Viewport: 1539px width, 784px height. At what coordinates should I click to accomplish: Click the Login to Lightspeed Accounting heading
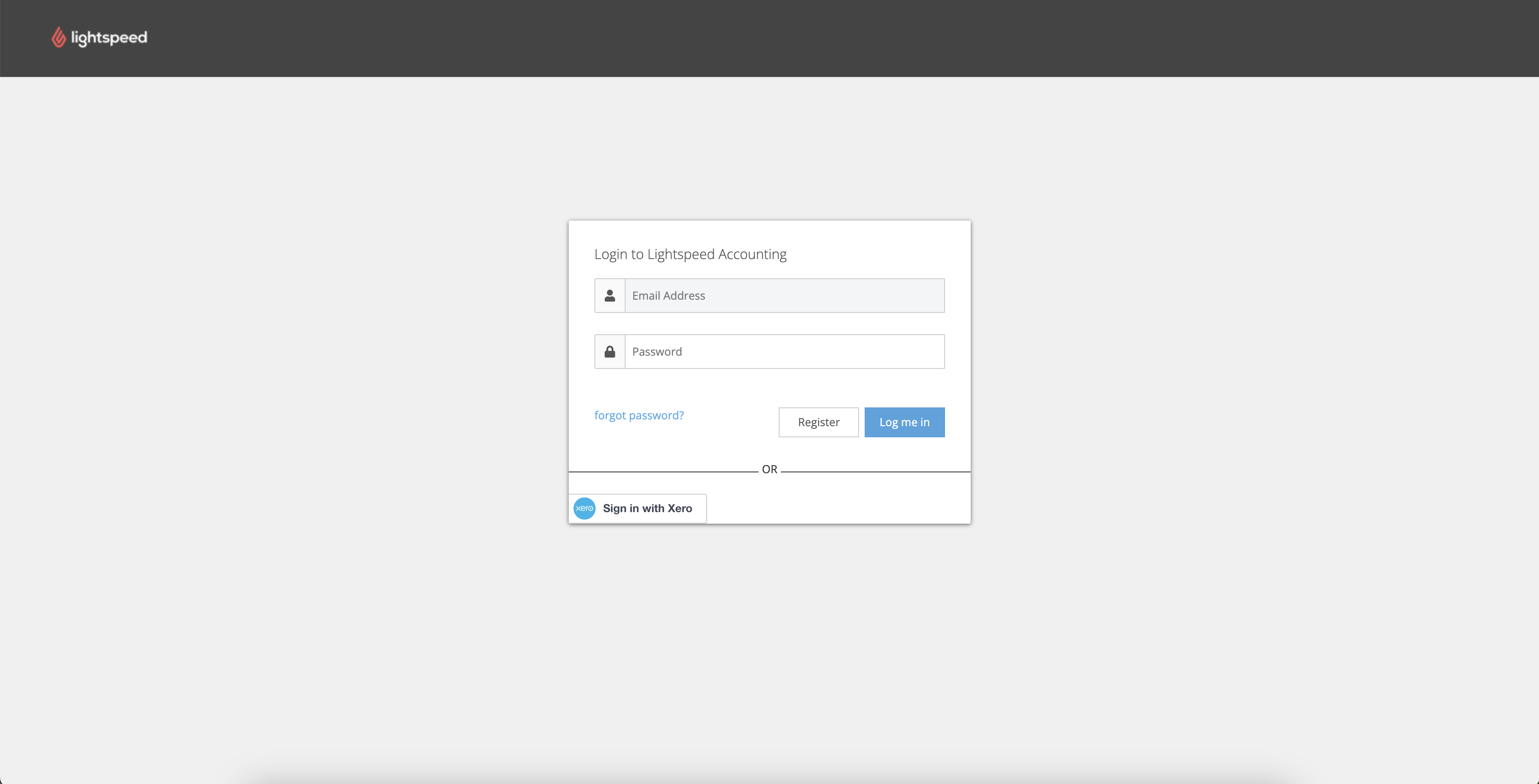691,254
